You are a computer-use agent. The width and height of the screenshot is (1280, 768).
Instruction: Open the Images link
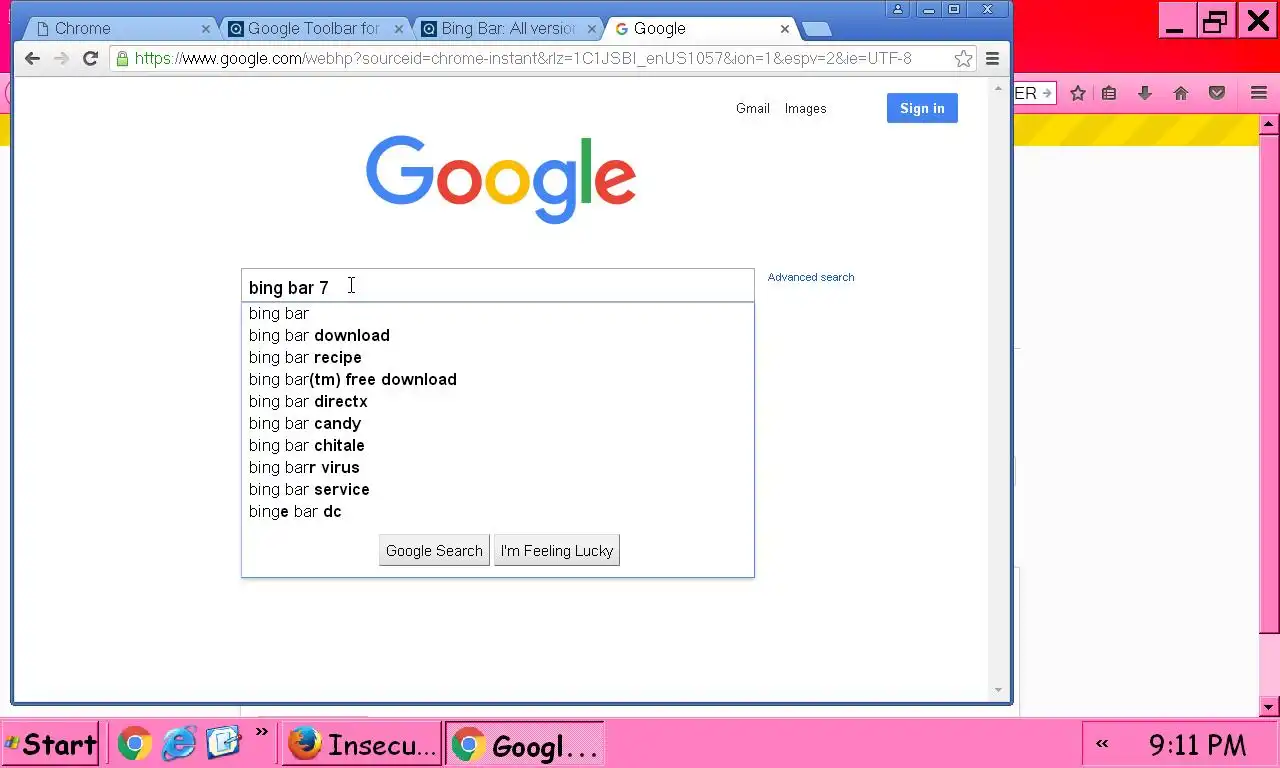[x=805, y=108]
